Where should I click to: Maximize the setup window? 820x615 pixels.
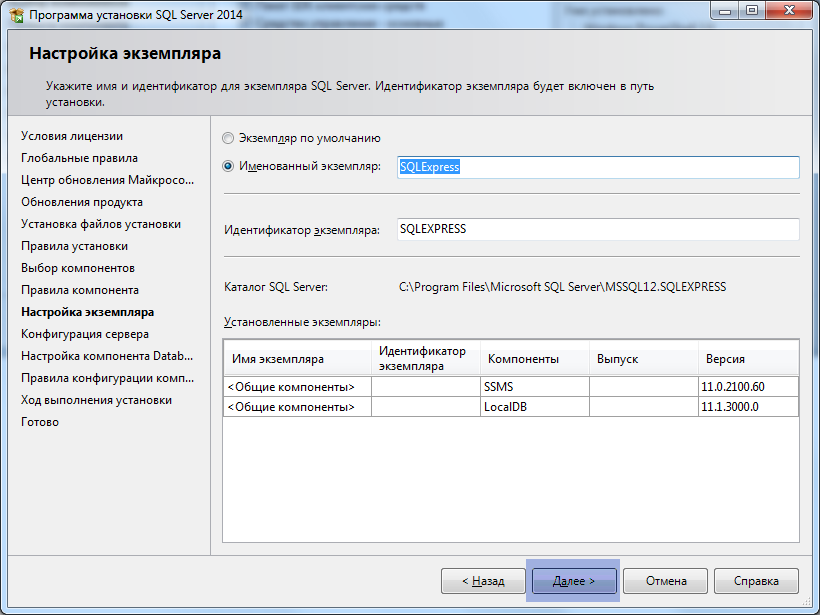coord(751,10)
